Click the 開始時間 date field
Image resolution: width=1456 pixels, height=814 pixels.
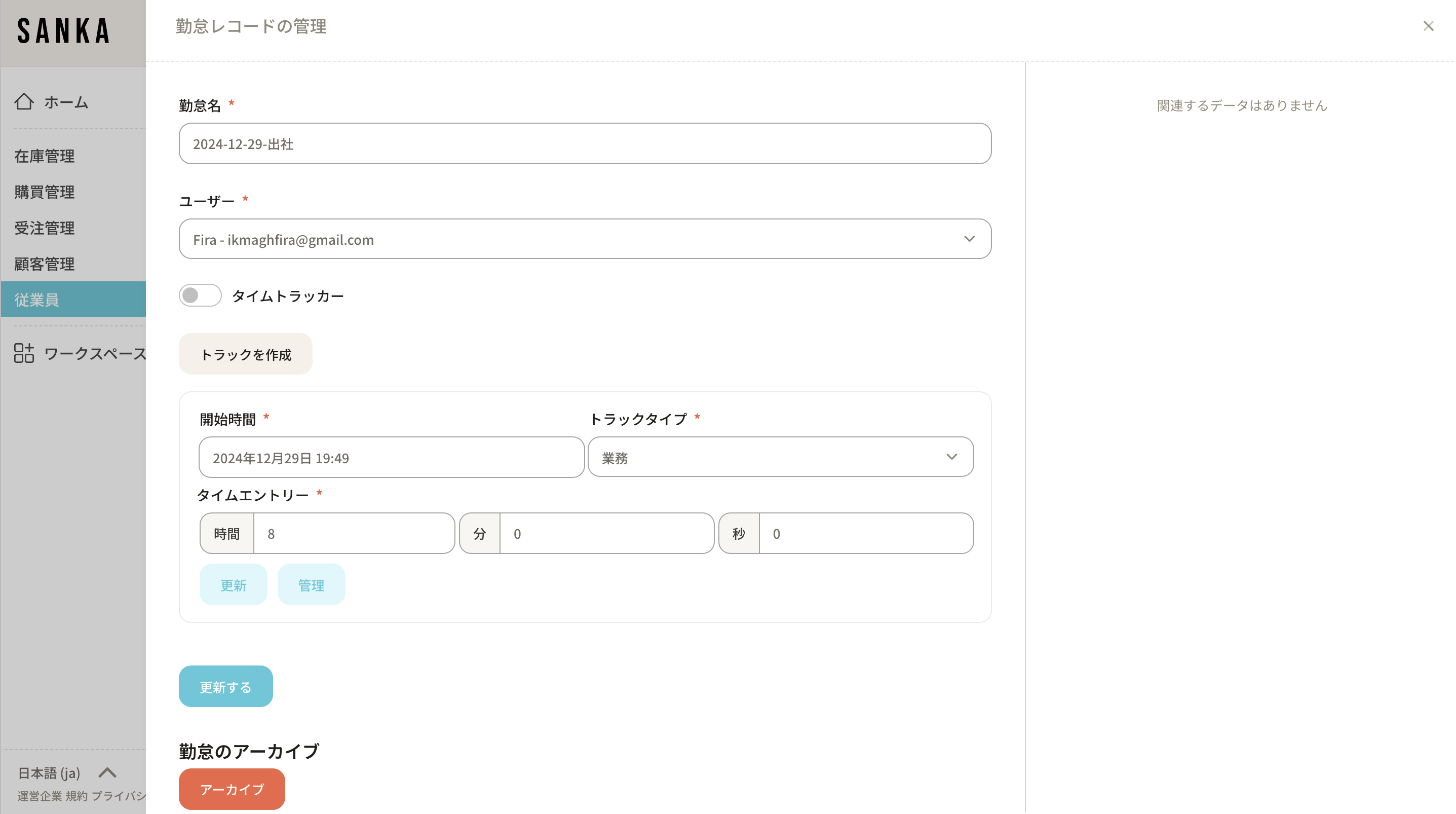pyautogui.click(x=391, y=458)
